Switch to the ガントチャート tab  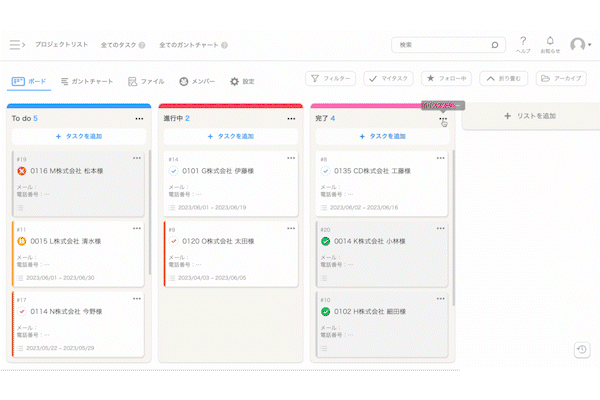(87, 81)
